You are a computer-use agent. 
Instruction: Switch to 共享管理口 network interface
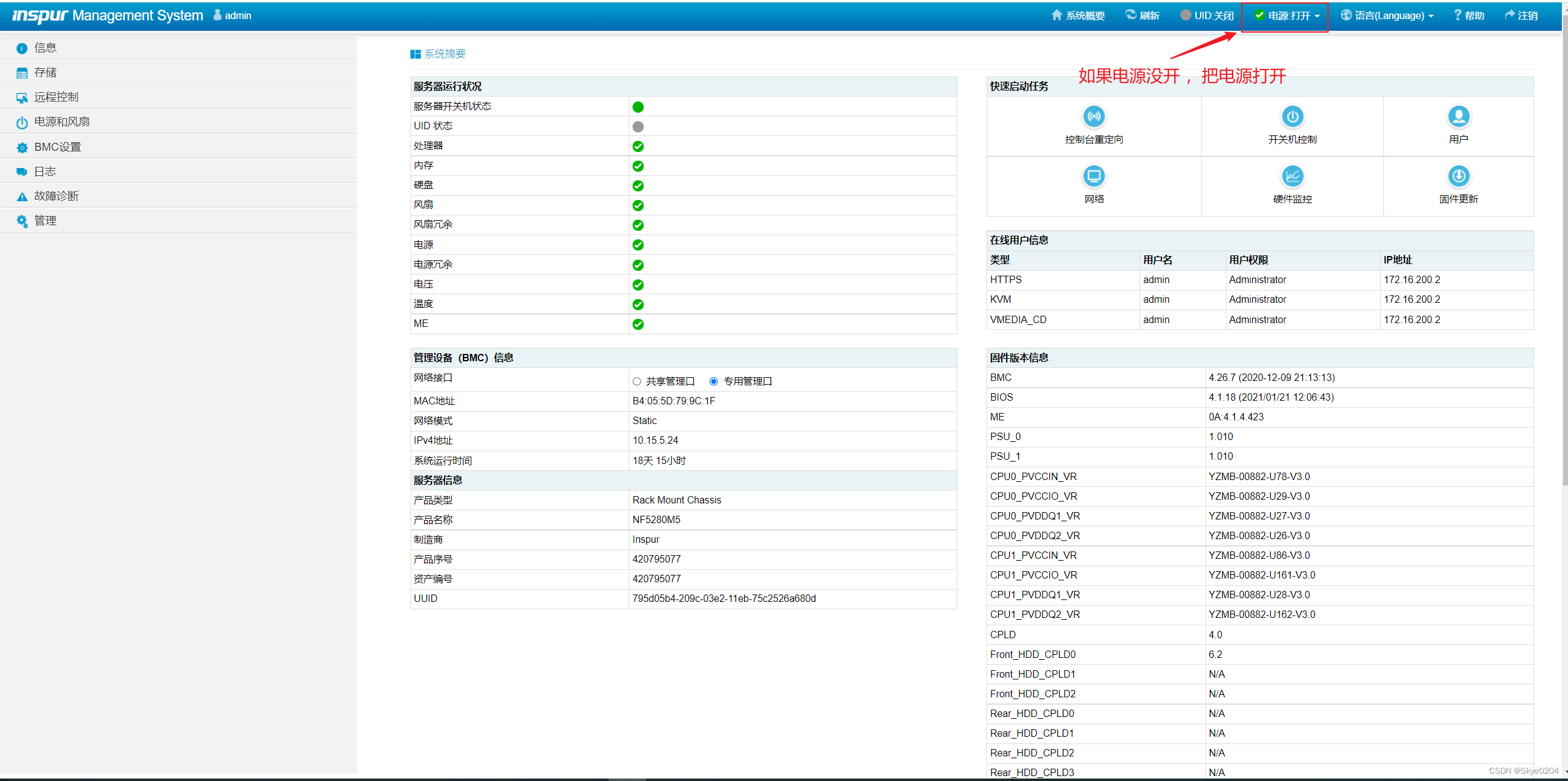(x=636, y=381)
